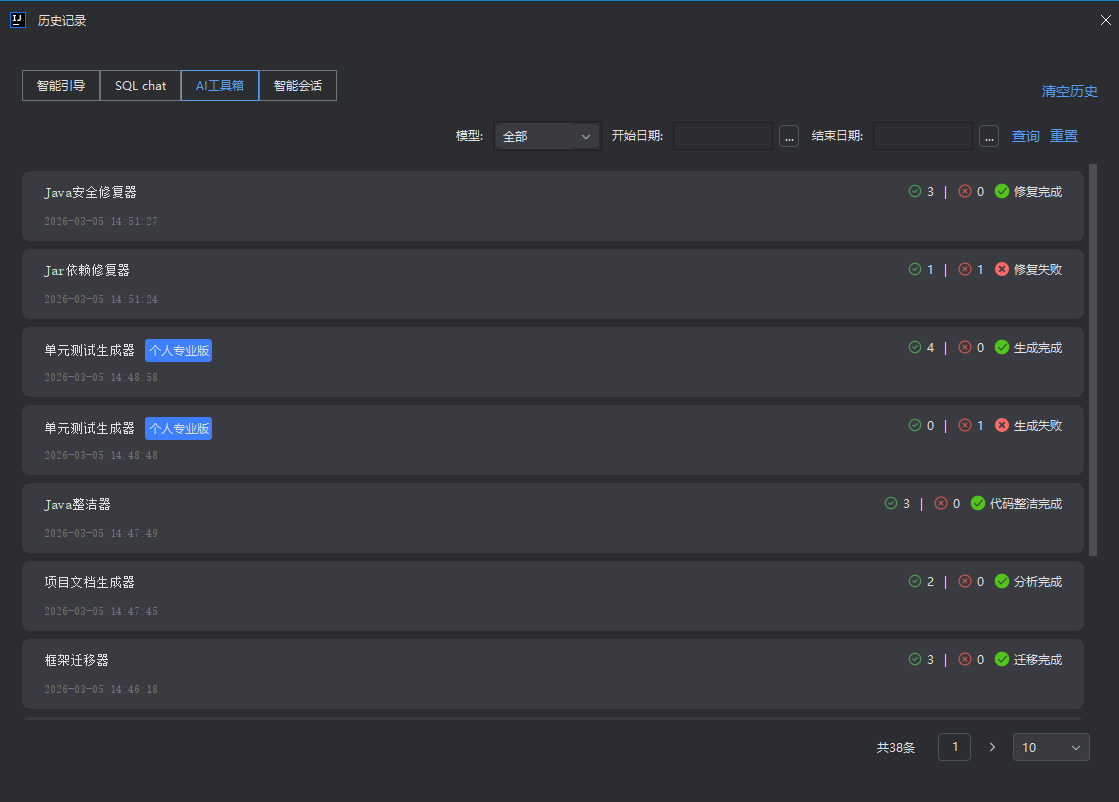Expand the page size dropdown showing 10

(x=1050, y=747)
